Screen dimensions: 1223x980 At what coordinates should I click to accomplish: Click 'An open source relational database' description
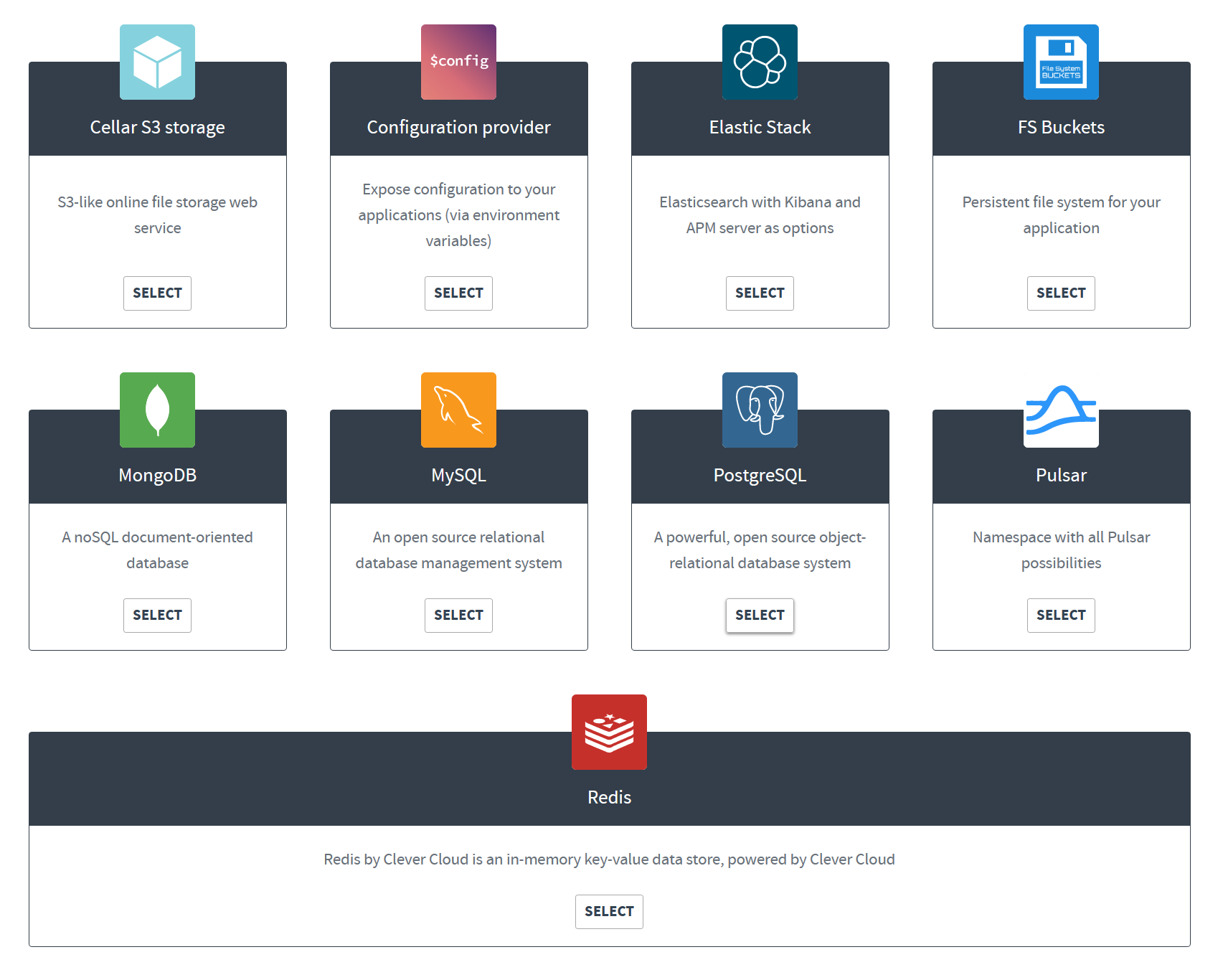pyautogui.click(x=458, y=550)
